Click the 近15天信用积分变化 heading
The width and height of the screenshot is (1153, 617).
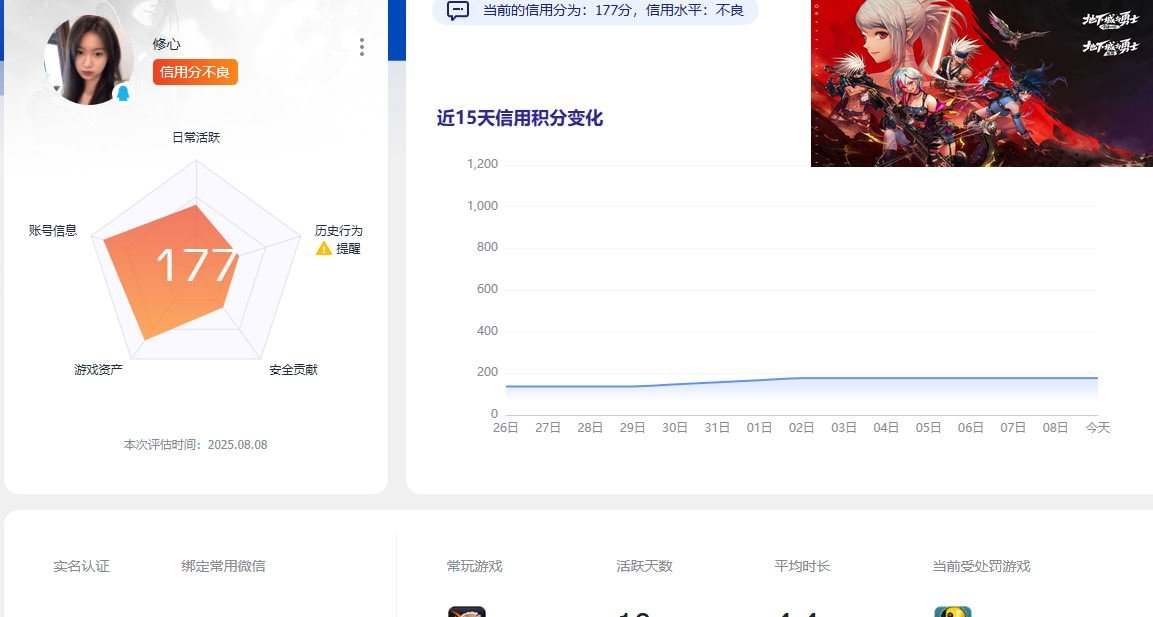520,118
